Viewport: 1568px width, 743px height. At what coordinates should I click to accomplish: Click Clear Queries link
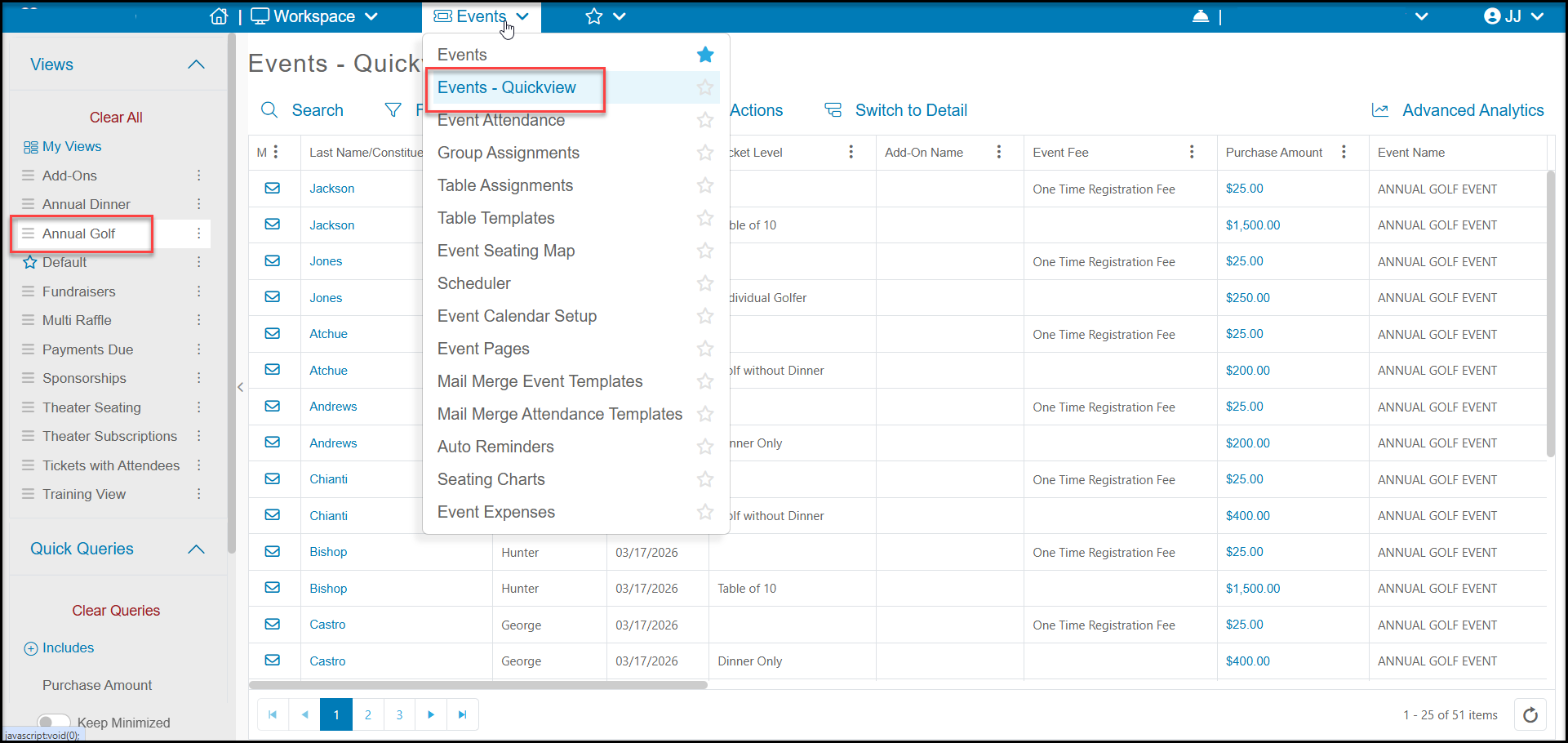coord(116,611)
